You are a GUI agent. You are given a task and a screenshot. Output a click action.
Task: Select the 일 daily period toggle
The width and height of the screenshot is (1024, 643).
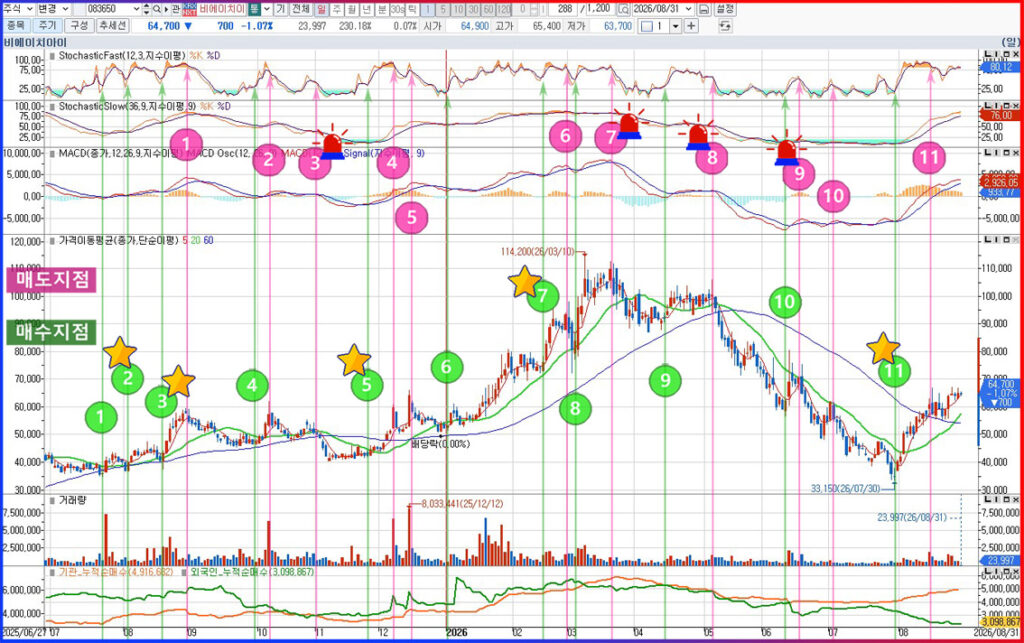click(x=321, y=9)
